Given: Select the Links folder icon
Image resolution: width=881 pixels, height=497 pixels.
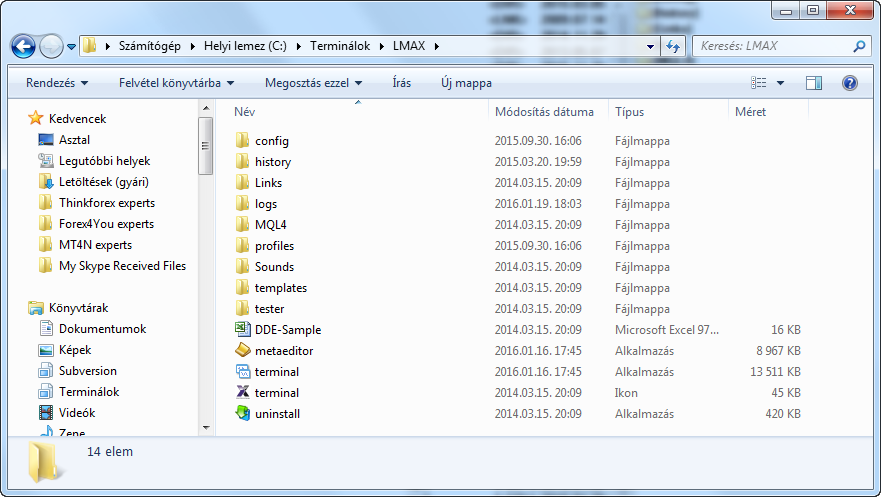Looking at the screenshot, I should [242, 183].
